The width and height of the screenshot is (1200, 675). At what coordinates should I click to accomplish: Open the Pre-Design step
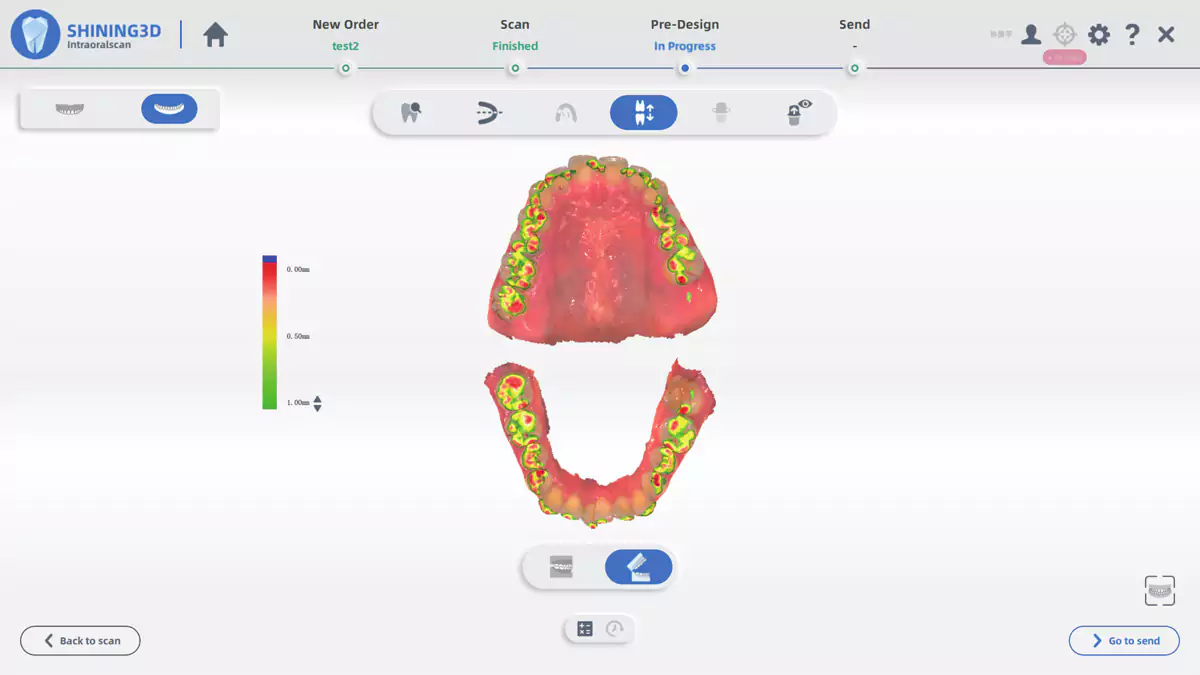point(685,24)
